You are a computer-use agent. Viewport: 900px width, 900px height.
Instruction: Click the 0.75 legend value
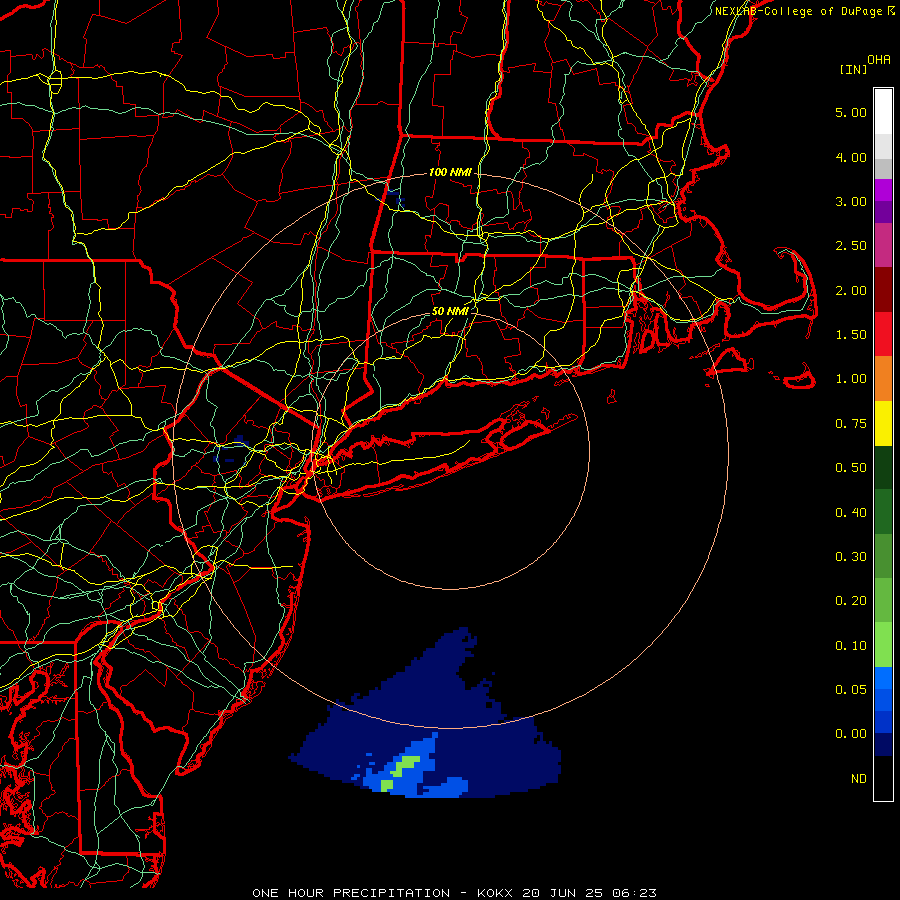(x=851, y=424)
